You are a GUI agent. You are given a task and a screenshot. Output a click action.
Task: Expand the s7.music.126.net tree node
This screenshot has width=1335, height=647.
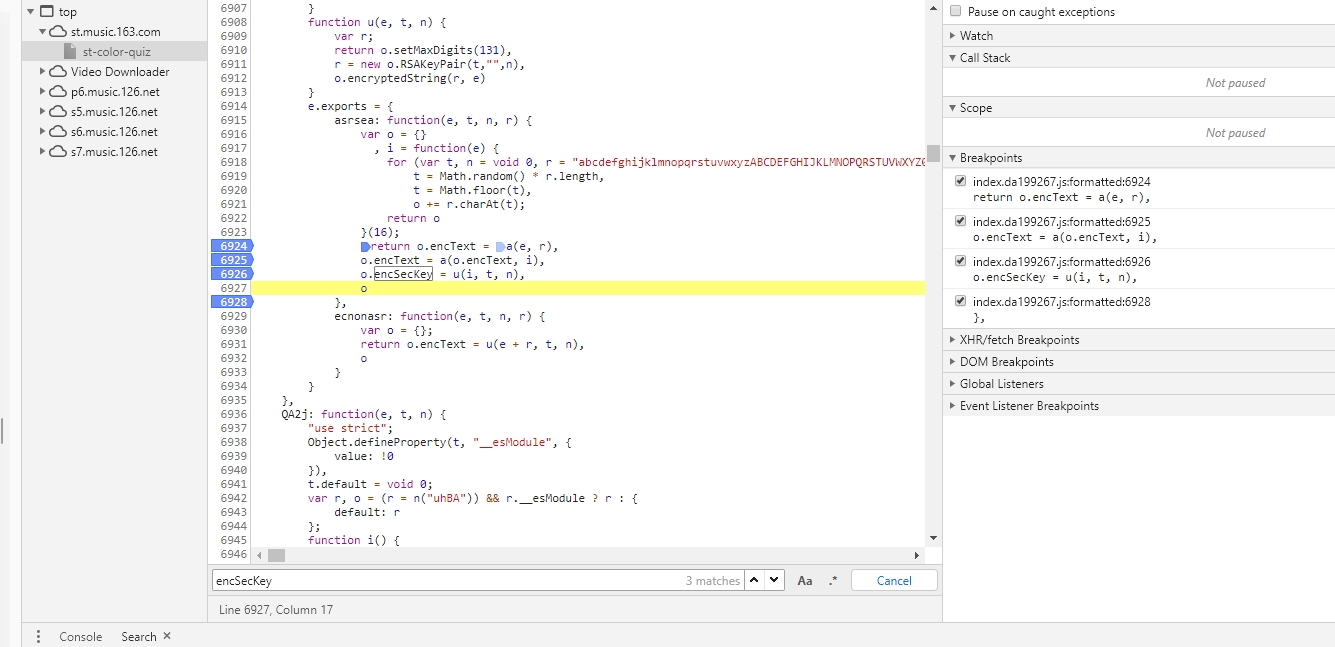click(x=43, y=152)
